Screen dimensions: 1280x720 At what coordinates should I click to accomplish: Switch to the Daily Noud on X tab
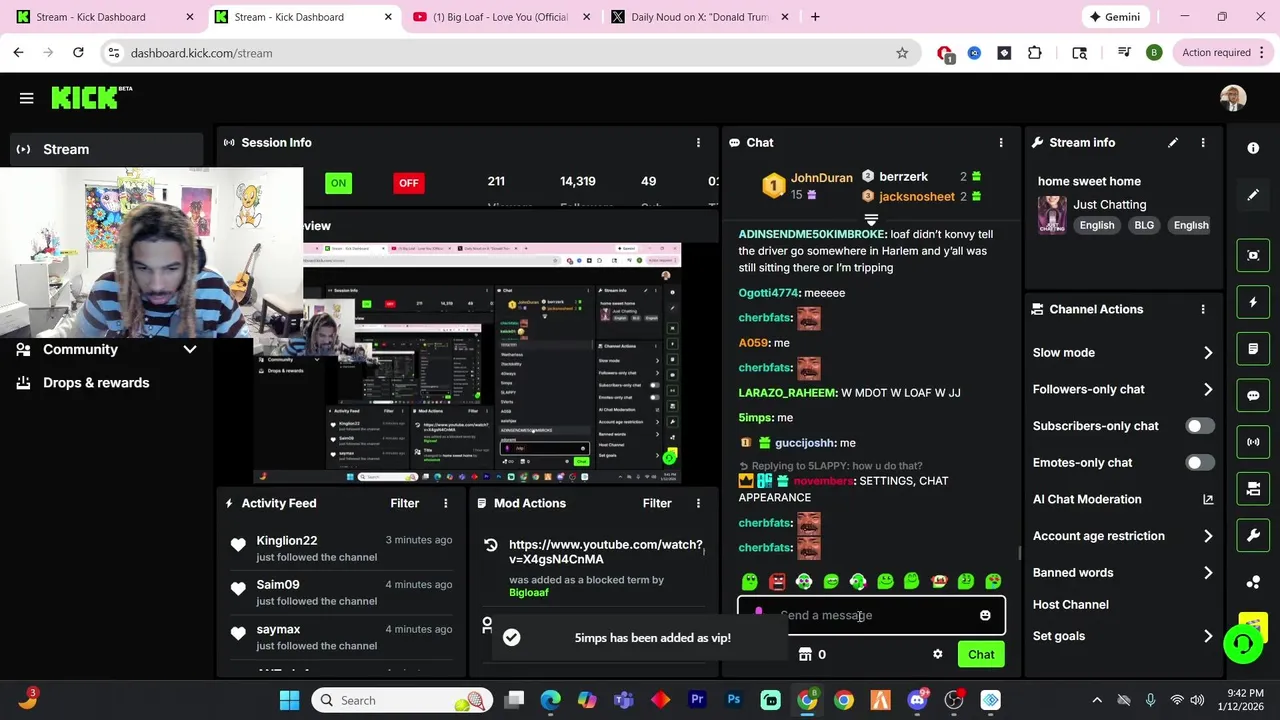(x=699, y=17)
